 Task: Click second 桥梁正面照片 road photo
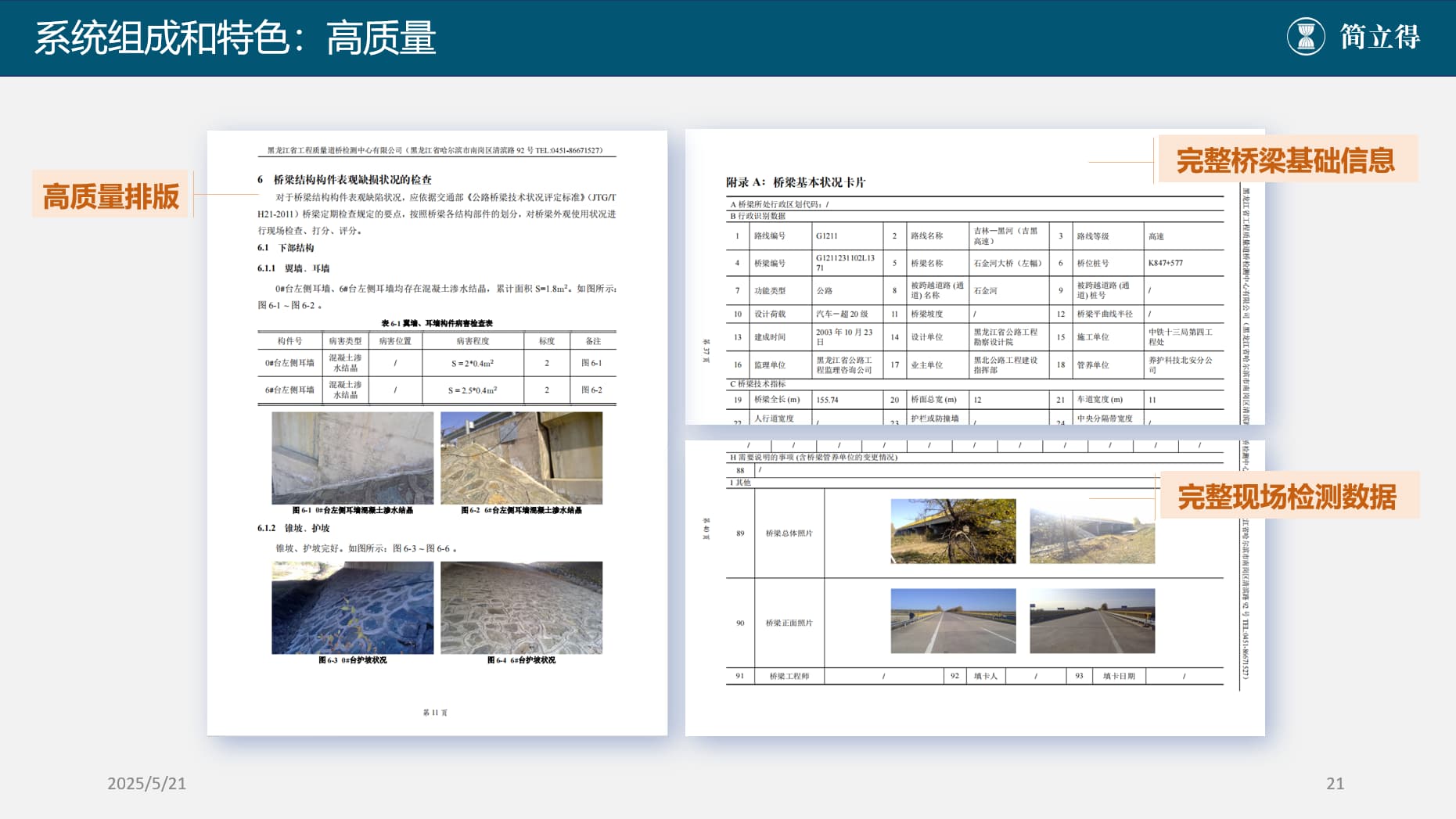[x=1092, y=621]
